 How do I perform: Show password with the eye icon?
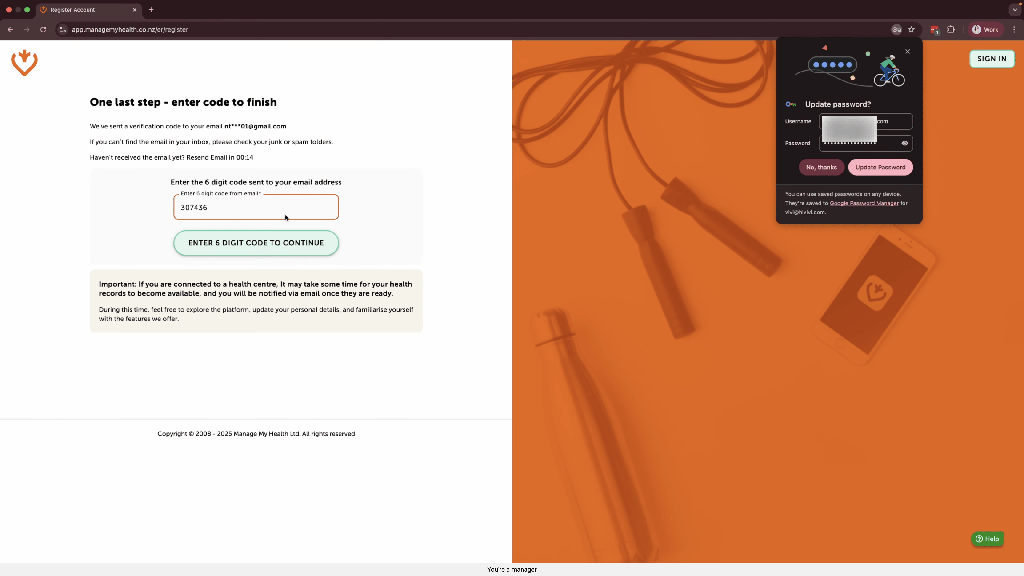(x=904, y=143)
